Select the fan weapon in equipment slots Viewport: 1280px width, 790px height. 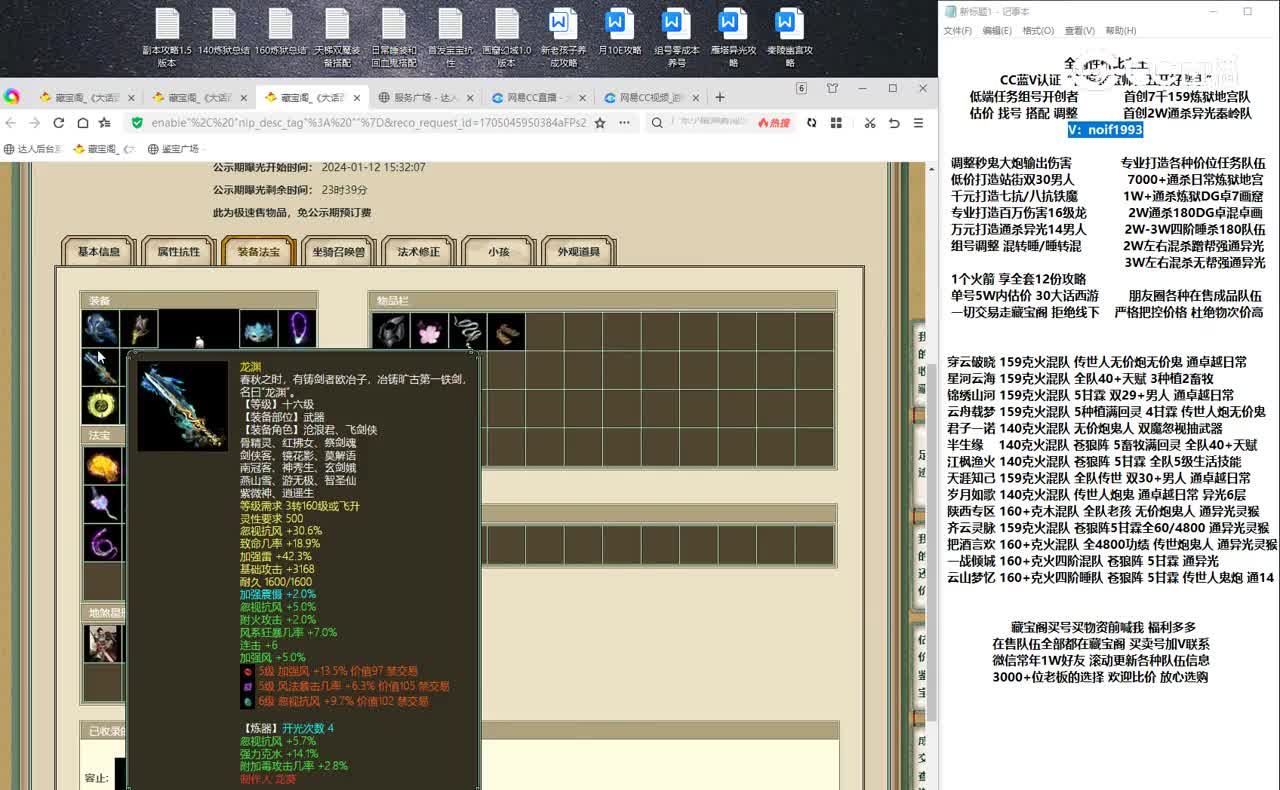(x=139, y=329)
